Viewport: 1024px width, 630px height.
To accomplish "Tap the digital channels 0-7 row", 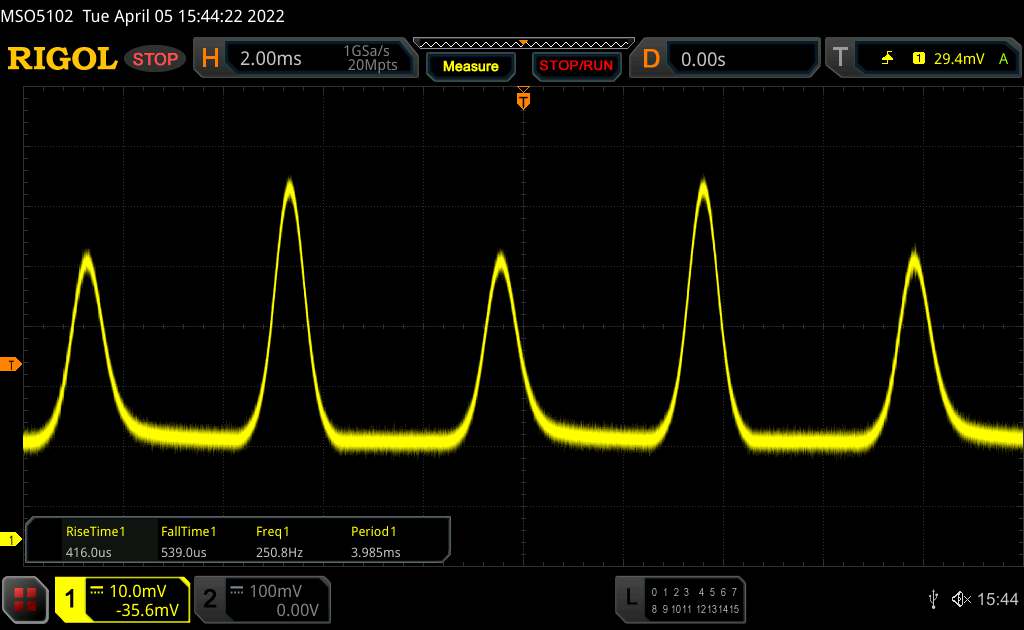I will tap(694, 592).
